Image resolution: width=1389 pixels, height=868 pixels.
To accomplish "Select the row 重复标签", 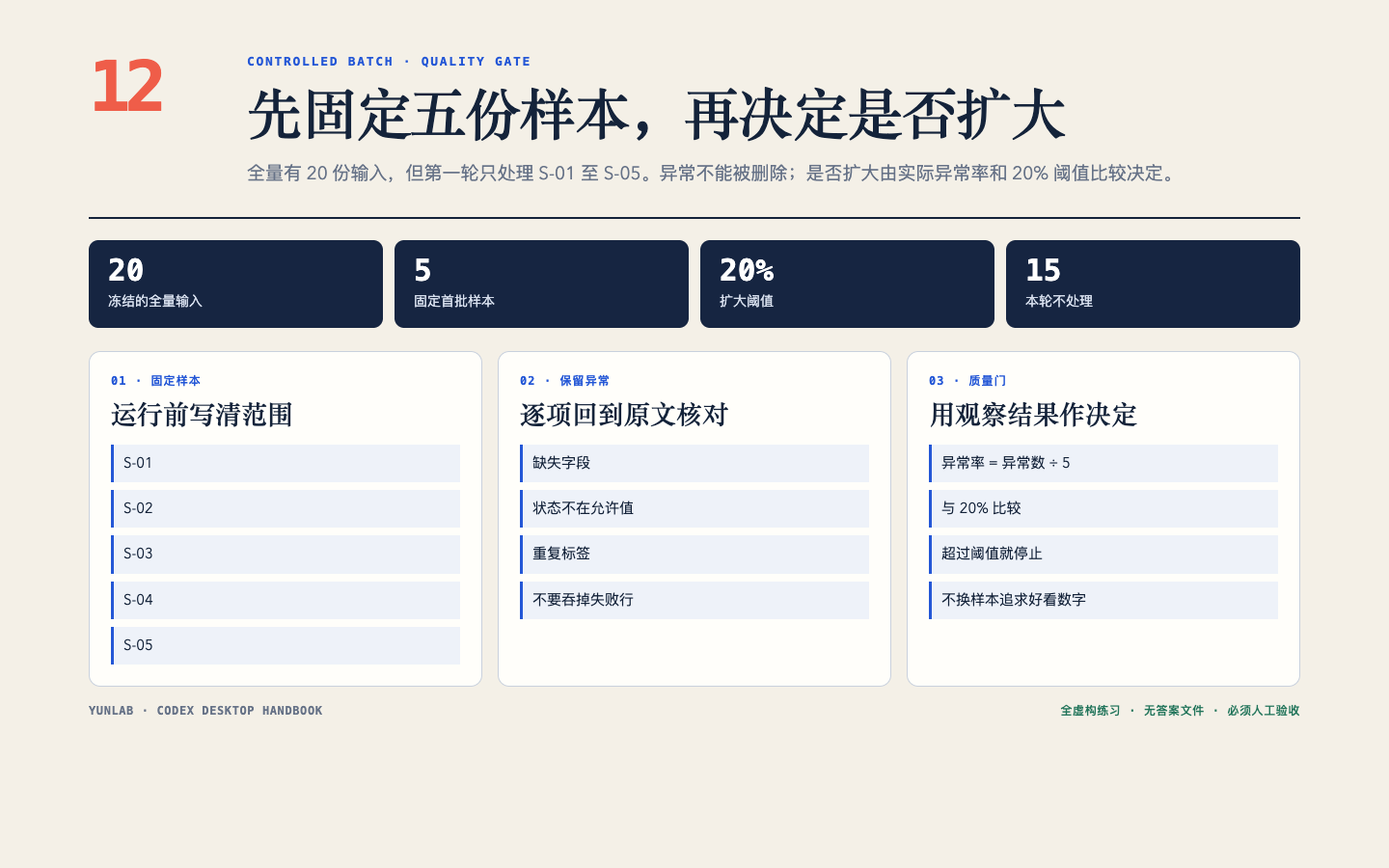I will [x=694, y=555].
